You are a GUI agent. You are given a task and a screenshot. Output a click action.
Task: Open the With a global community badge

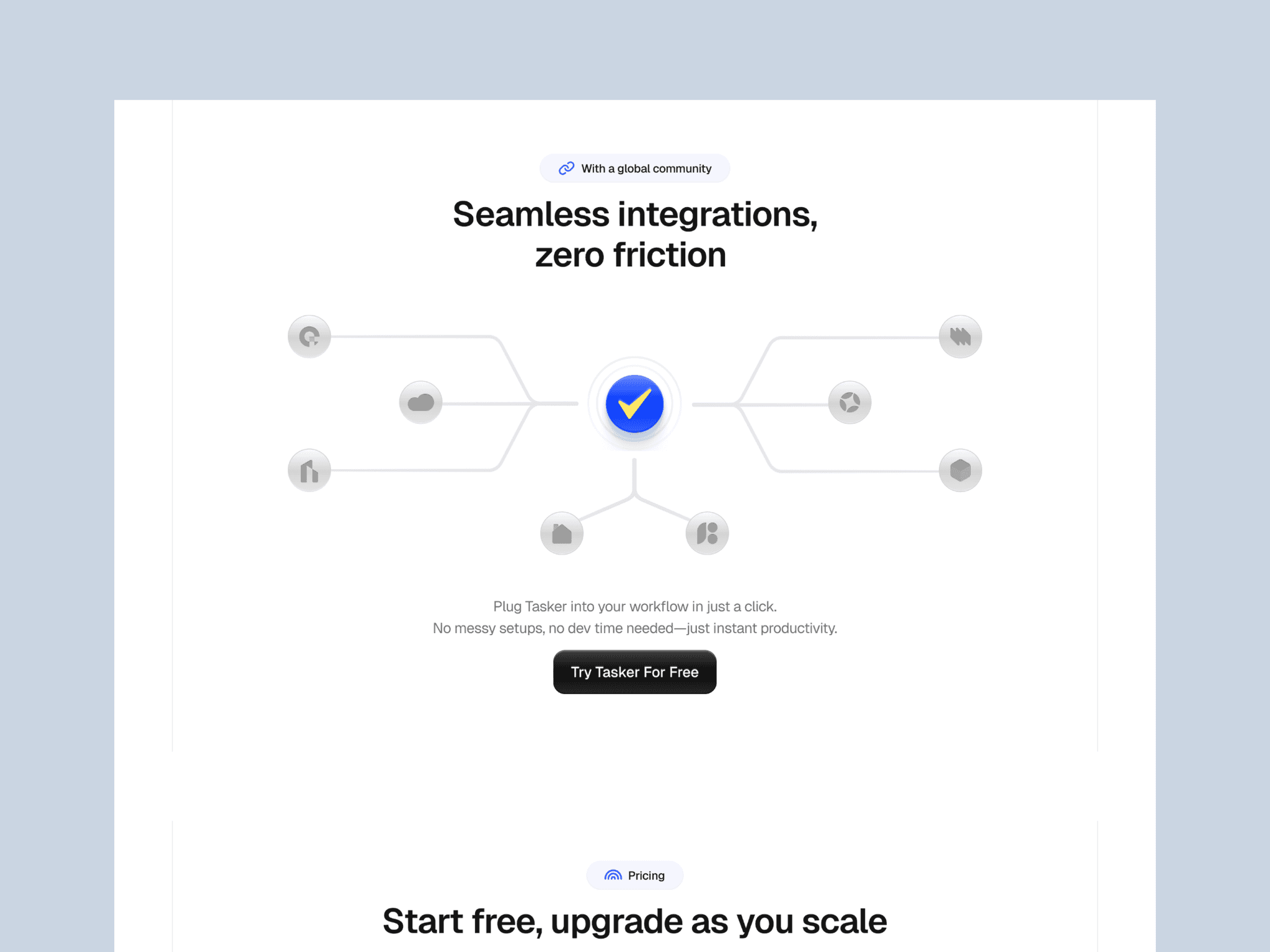(634, 168)
